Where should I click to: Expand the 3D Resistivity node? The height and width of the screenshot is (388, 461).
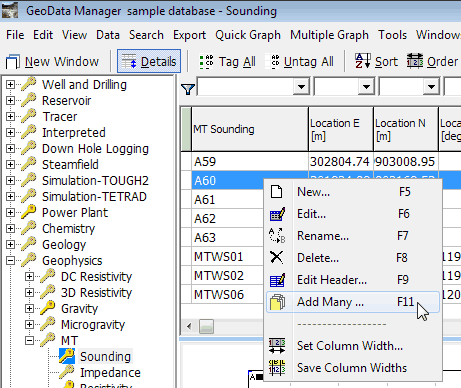[x=29, y=293]
